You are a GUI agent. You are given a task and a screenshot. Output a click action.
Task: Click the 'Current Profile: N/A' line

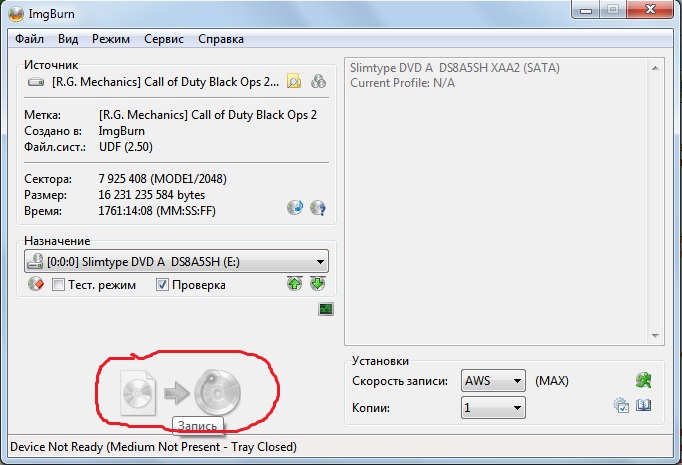coord(402,83)
